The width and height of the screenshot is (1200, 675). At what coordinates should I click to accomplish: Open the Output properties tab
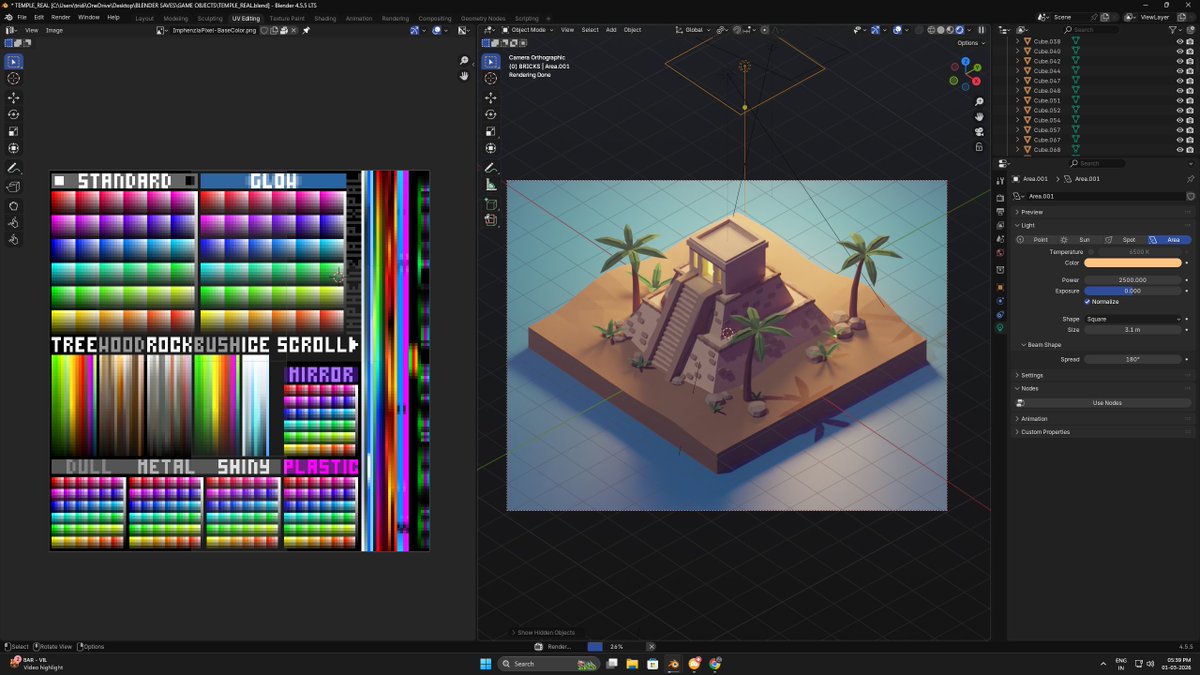point(1000,212)
